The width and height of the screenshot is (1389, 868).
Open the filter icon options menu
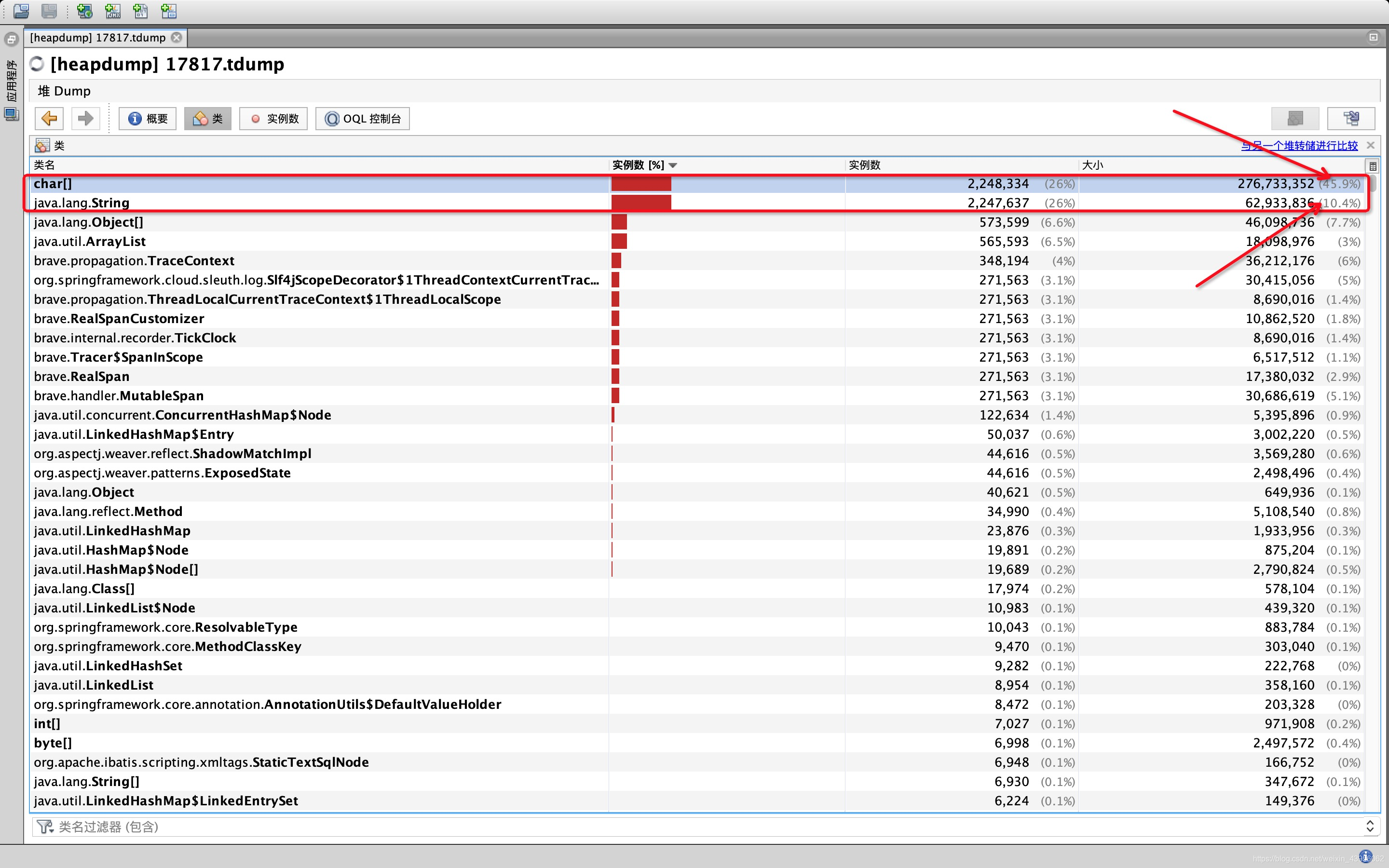coord(45,827)
